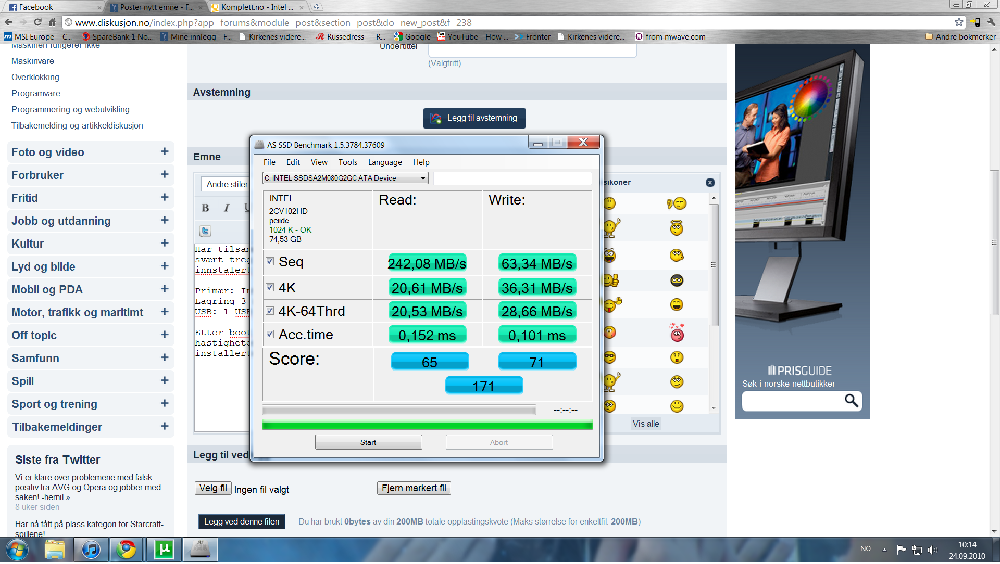Insert the big grin smiley
Image resolution: width=1000 pixels, height=564 pixels.
point(677,305)
